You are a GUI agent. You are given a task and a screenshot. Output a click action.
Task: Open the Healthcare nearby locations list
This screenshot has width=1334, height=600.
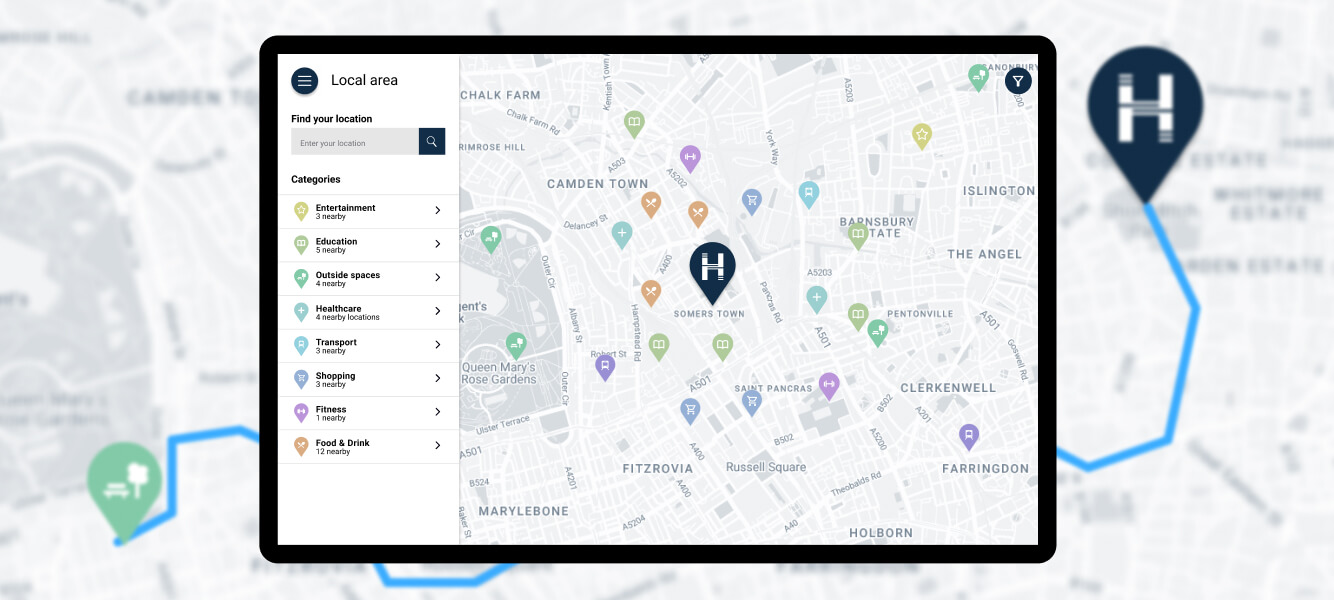pos(437,311)
